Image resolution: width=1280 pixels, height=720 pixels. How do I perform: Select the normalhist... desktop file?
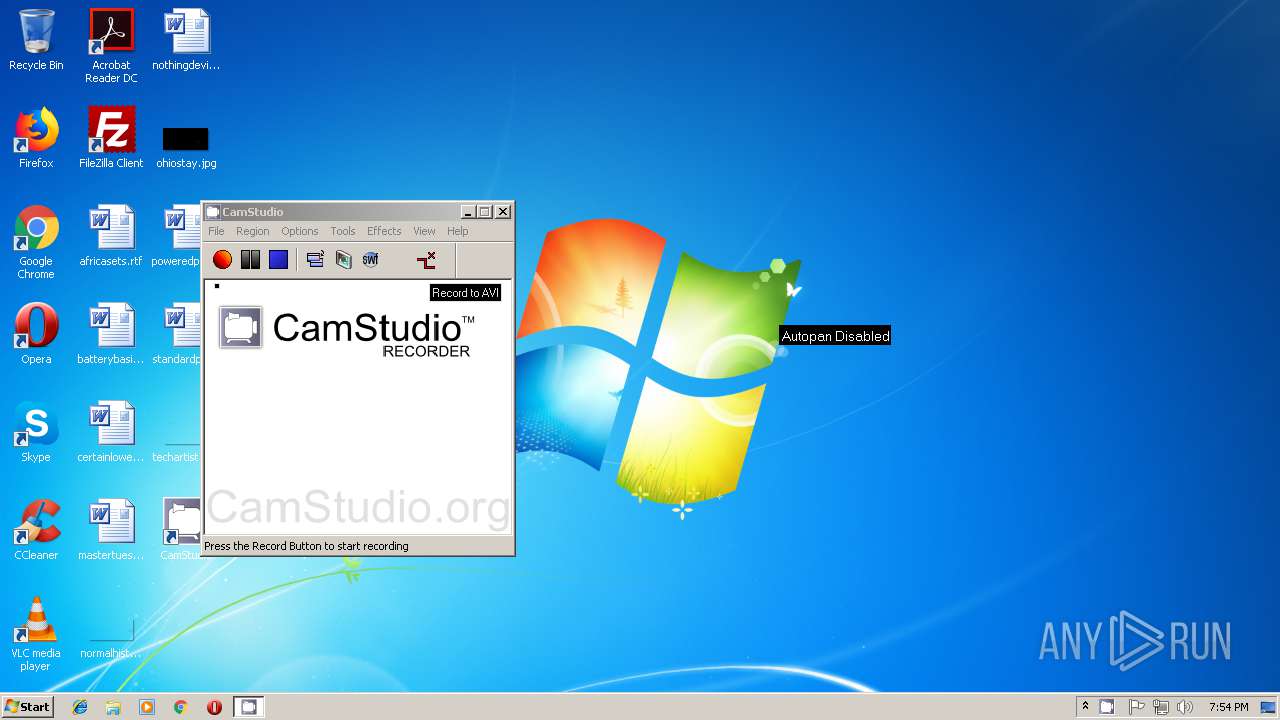click(x=111, y=640)
